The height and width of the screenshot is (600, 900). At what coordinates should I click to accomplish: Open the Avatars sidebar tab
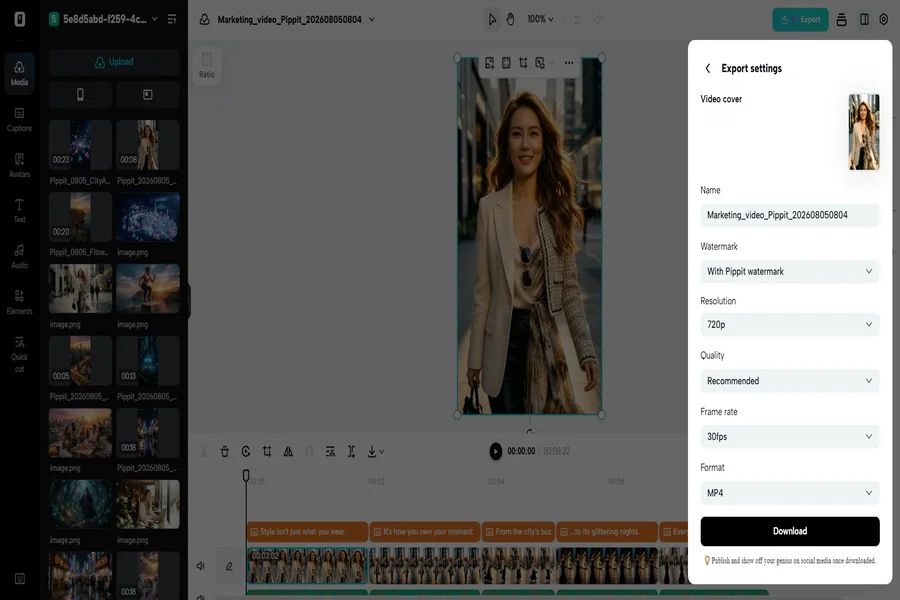(x=20, y=165)
